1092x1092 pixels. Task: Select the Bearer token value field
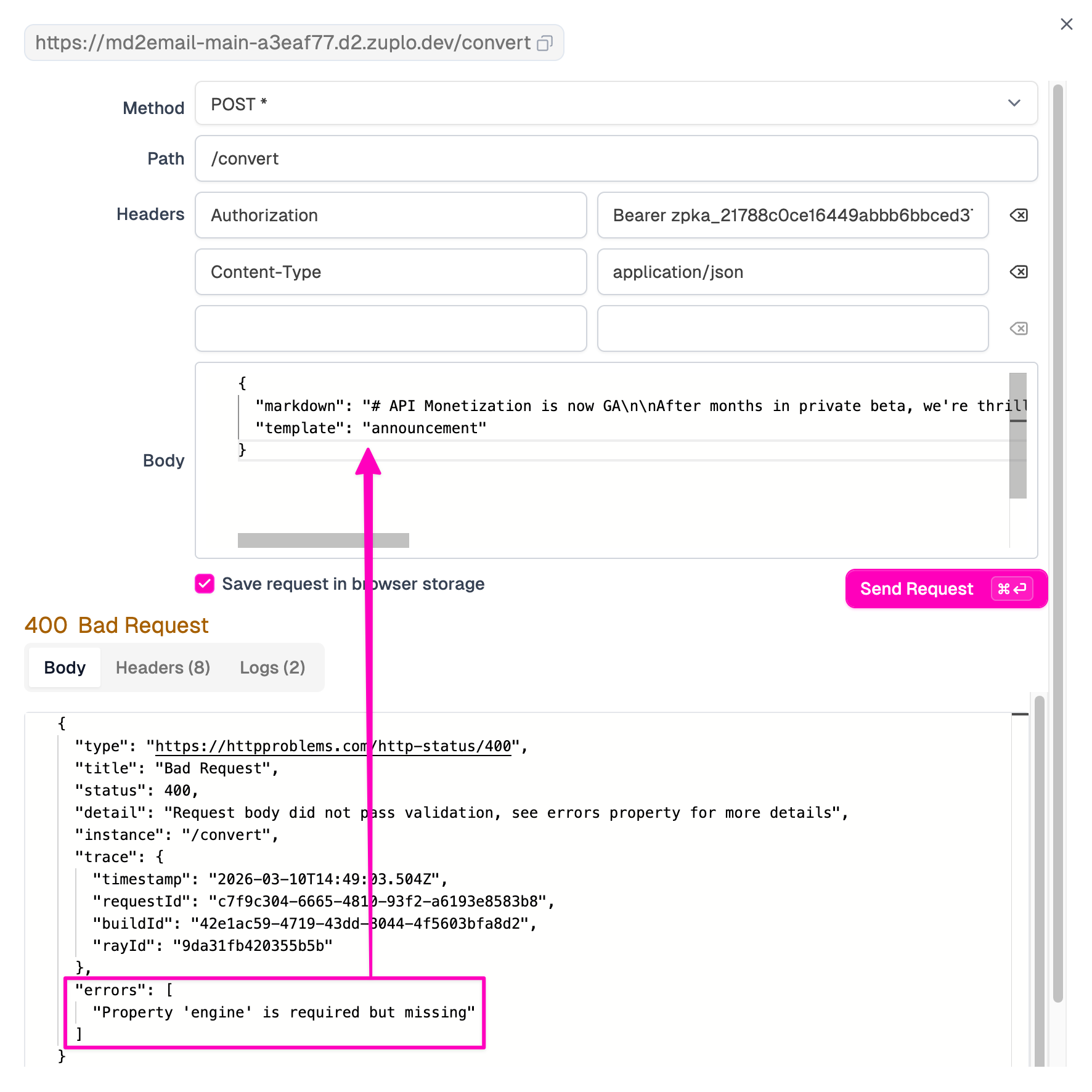coord(792,215)
